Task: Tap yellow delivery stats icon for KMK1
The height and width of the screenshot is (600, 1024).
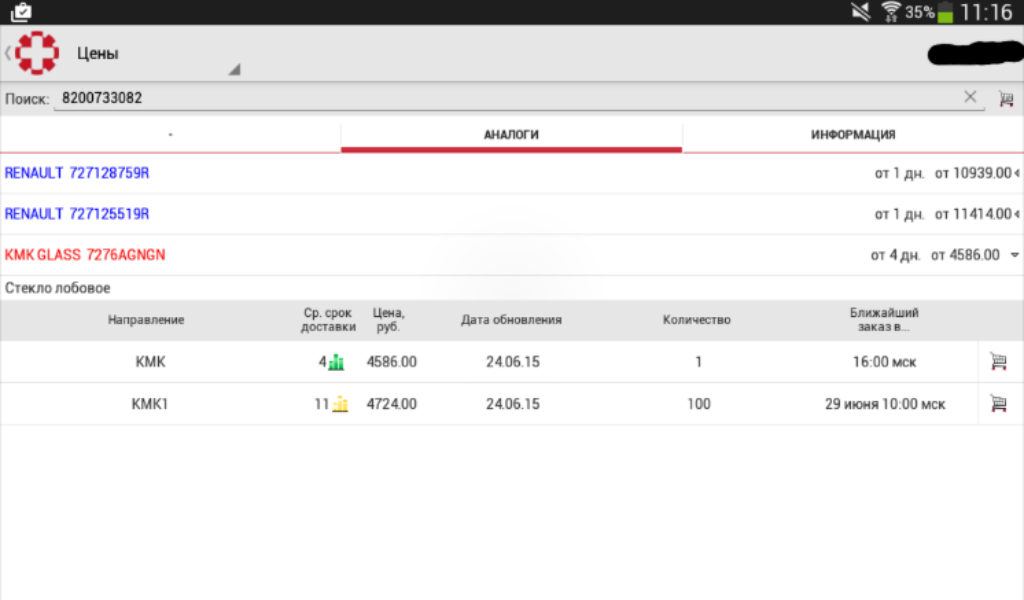Action: pyautogui.click(x=340, y=404)
